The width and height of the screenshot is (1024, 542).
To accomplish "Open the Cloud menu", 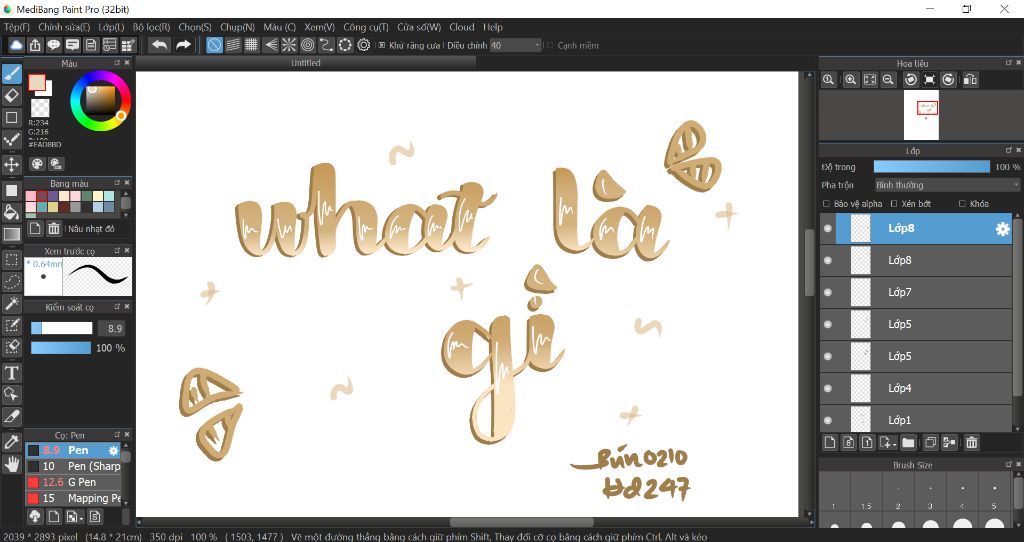I will tap(462, 27).
